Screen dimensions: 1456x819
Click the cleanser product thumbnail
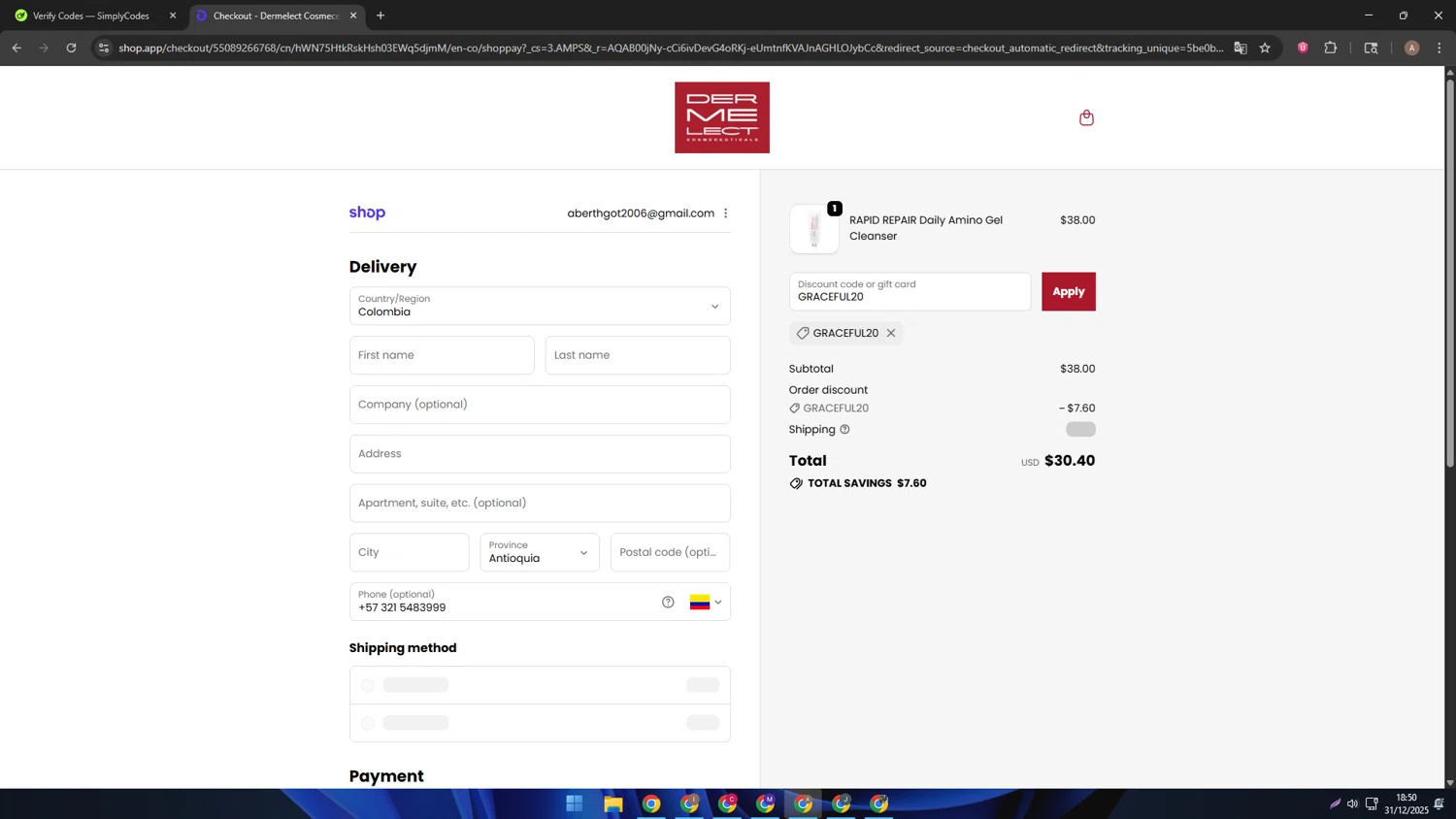(x=813, y=229)
